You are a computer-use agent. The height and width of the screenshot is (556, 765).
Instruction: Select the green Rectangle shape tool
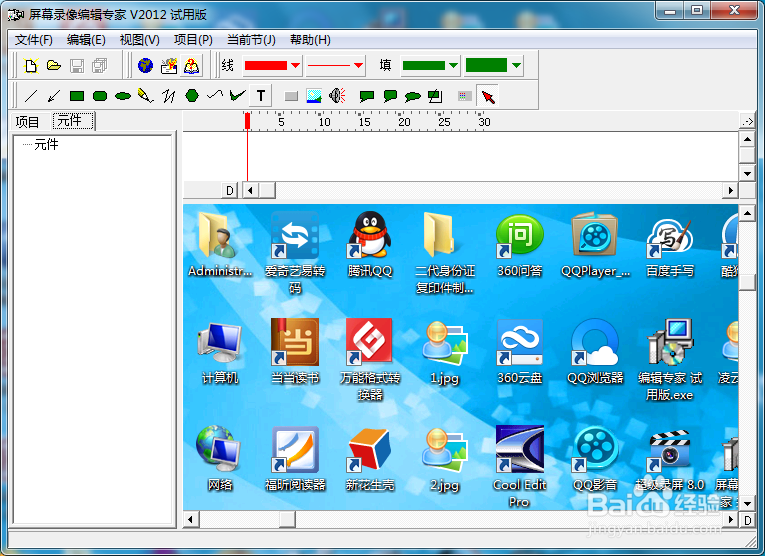[77, 96]
